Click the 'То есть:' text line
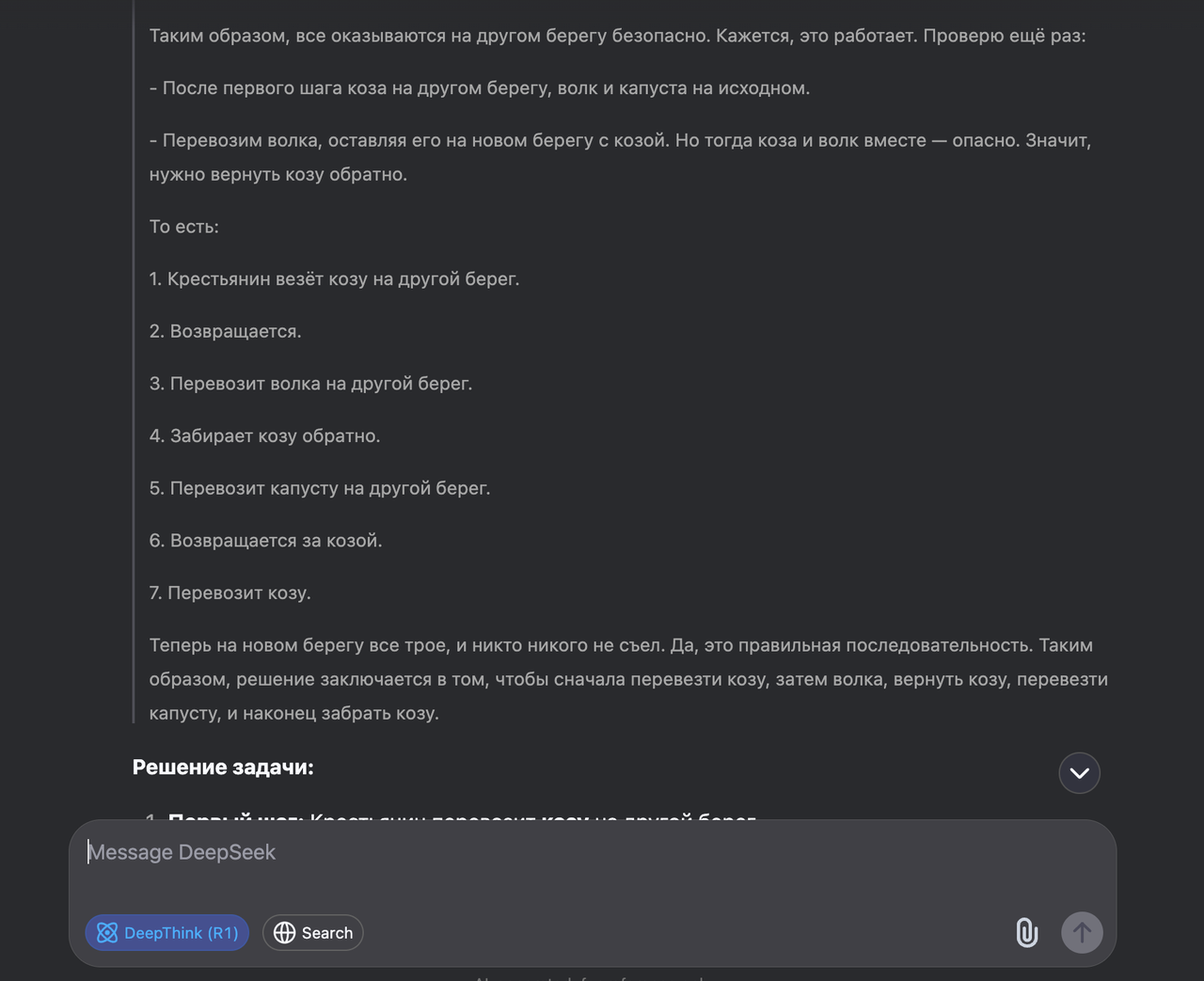Screen dimensions: 1204x981 (x=183, y=227)
